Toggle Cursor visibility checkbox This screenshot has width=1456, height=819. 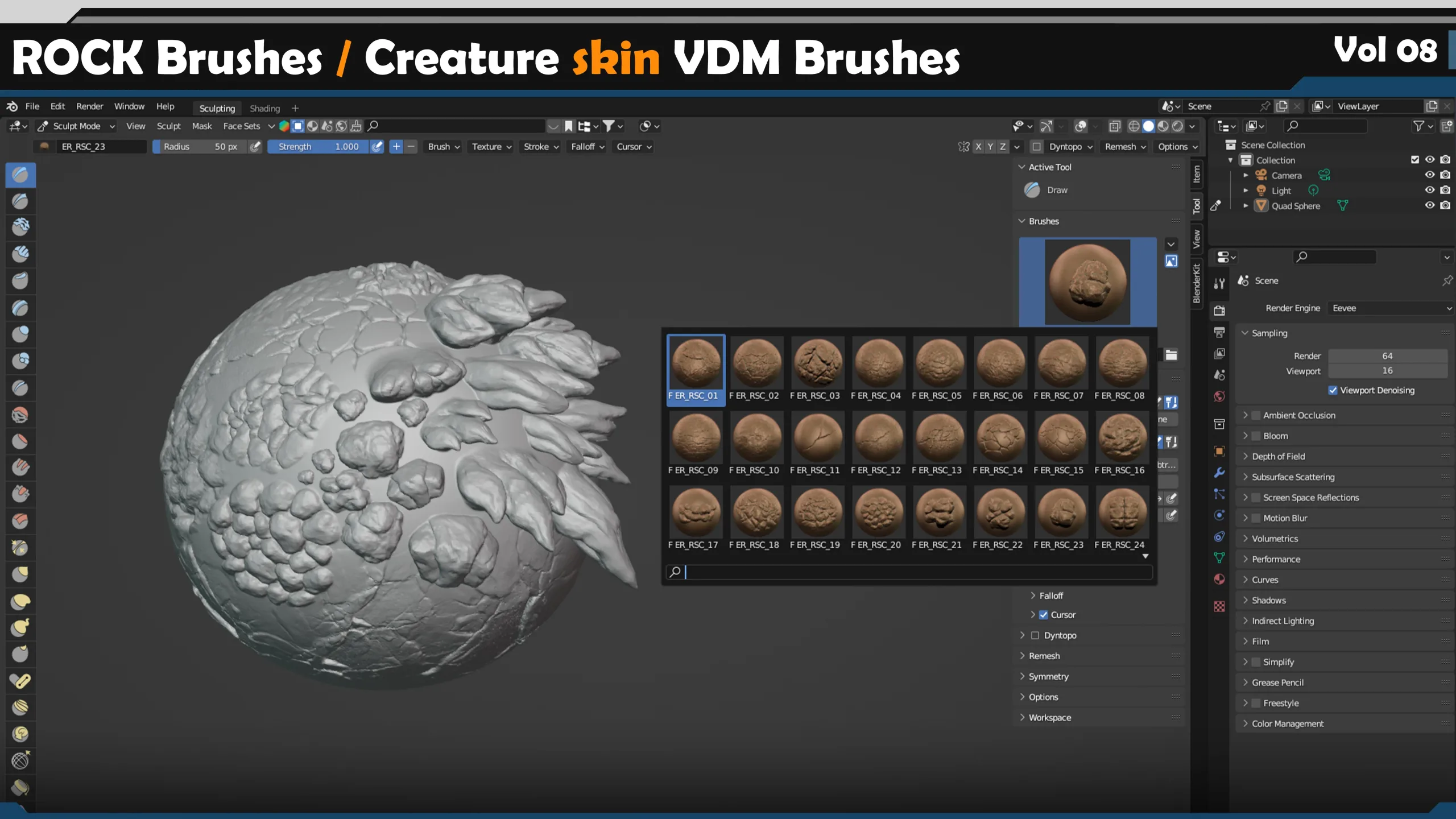tap(1043, 614)
